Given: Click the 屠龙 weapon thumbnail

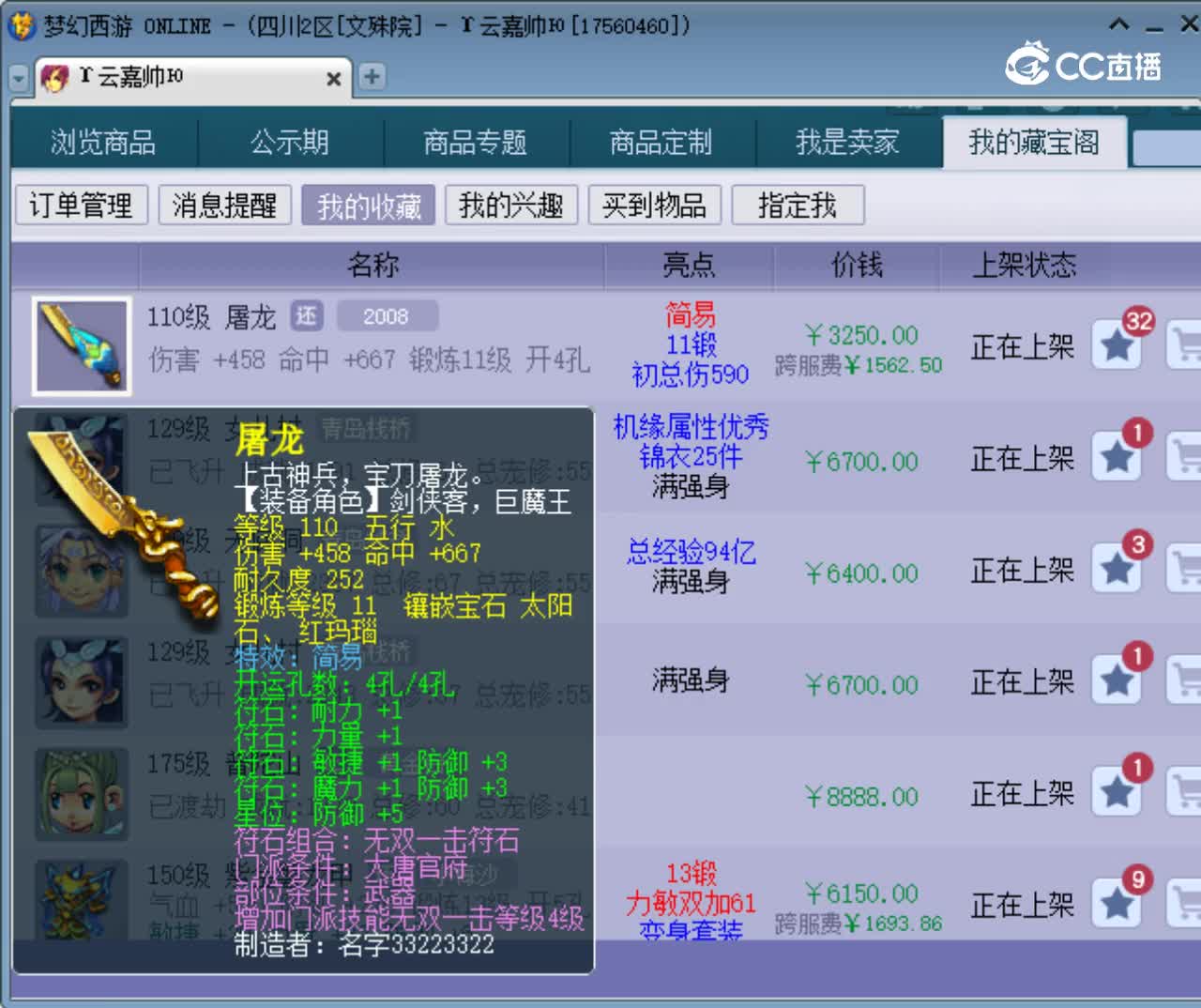Looking at the screenshot, I should 82,346.
